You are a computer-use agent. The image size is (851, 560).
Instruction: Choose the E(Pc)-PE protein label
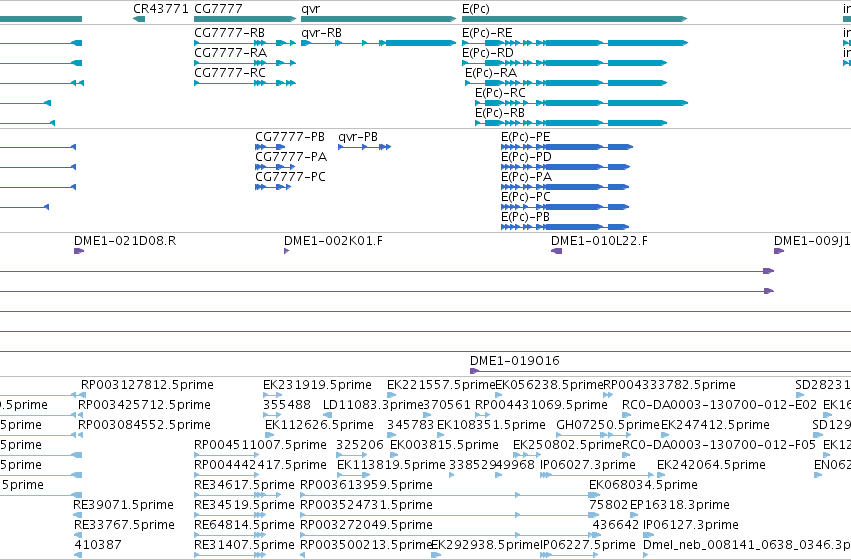[x=525, y=137]
